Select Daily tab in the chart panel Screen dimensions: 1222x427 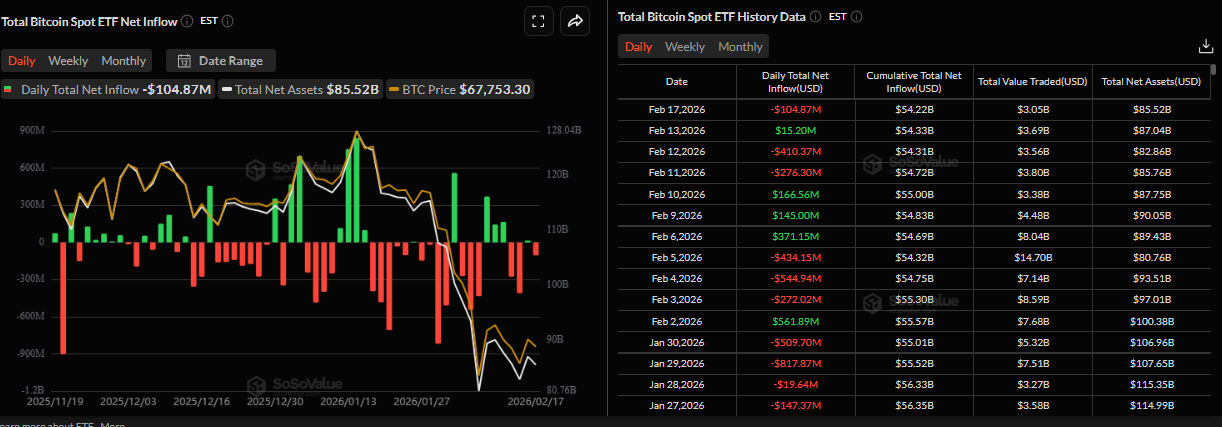tap(22, 61)
